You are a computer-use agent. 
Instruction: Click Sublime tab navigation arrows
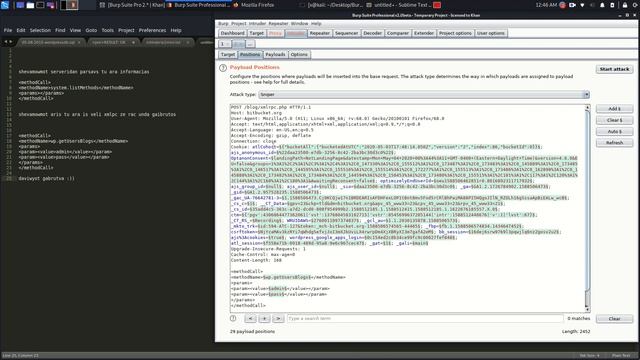click(8, 42)
